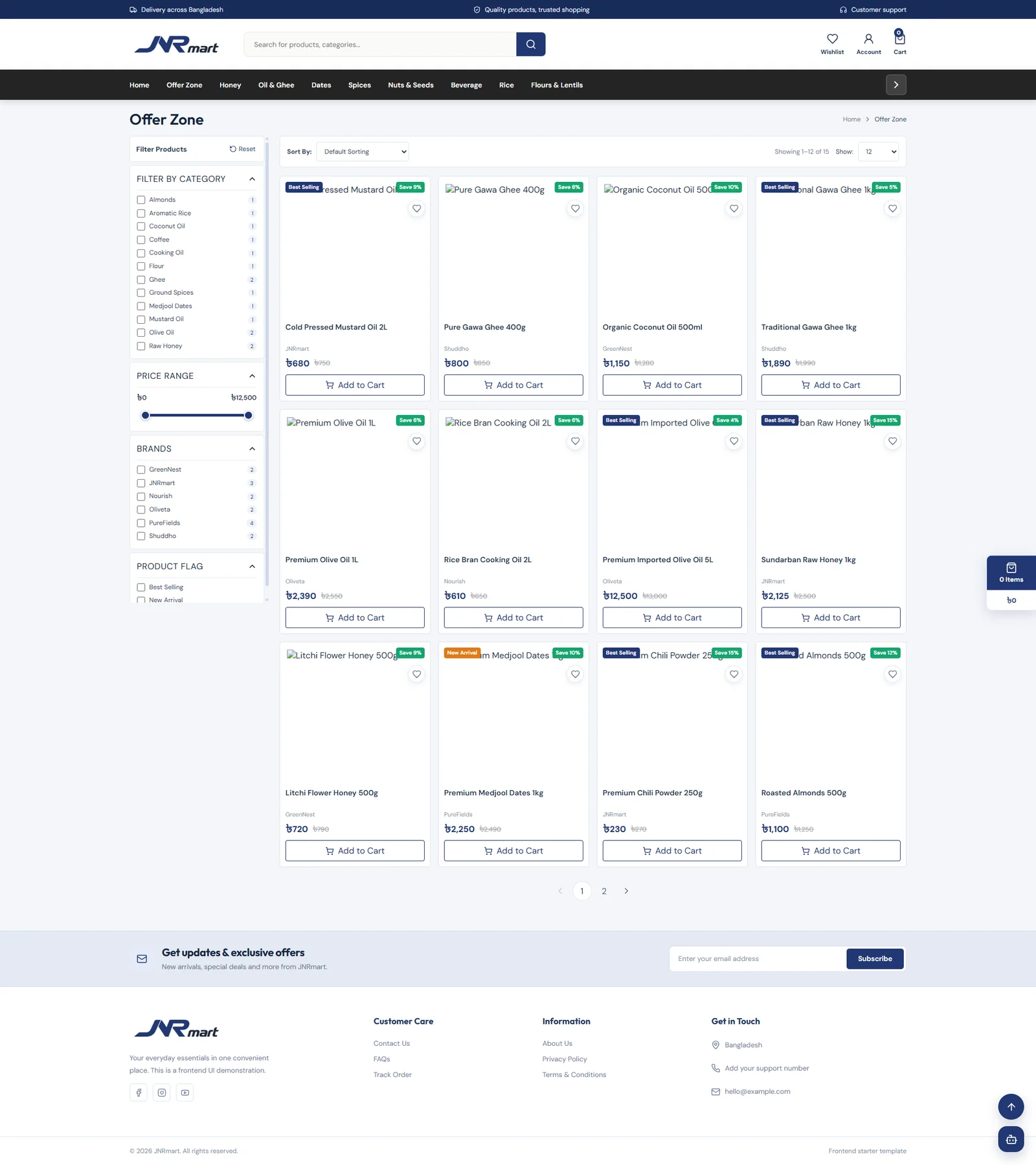Viewport: 1036px width, 1165px height.
Task: Open the Oil & Ghee menu
Action: coord(276,85)
